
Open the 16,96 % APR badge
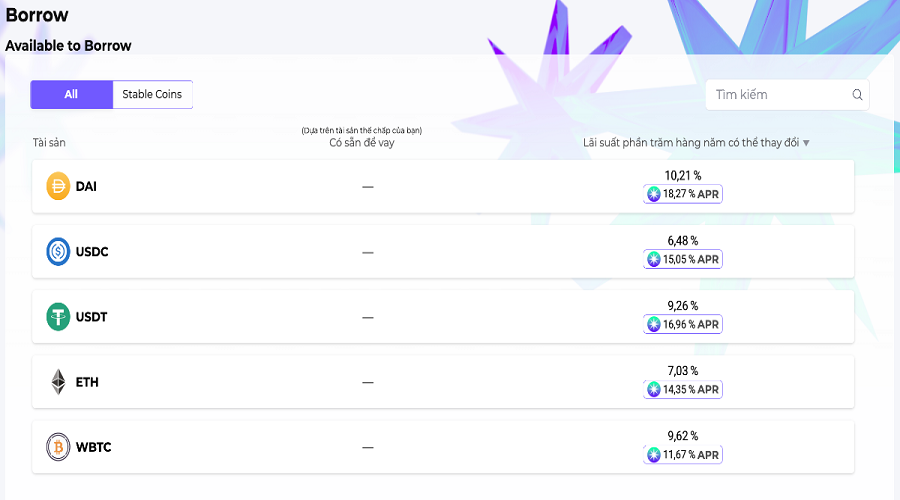[682, 324]
